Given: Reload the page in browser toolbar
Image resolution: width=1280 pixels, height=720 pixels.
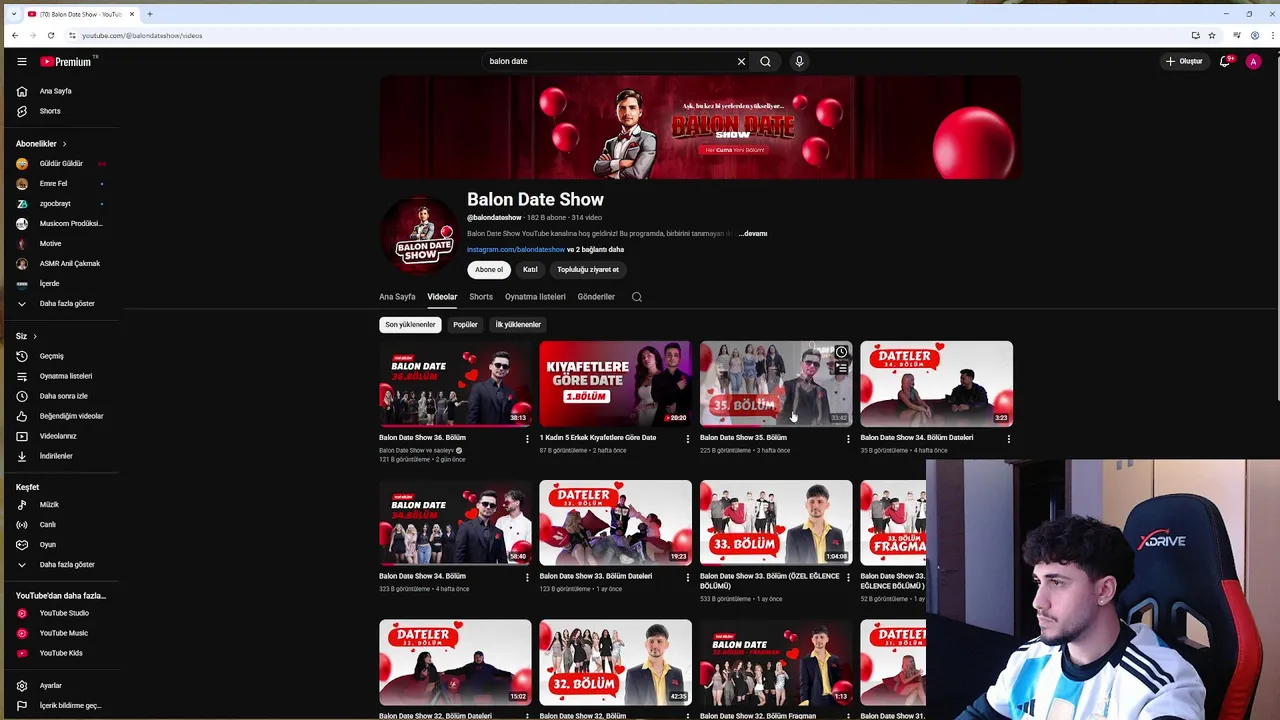Looking at the screenshot, I should point(51,35).
